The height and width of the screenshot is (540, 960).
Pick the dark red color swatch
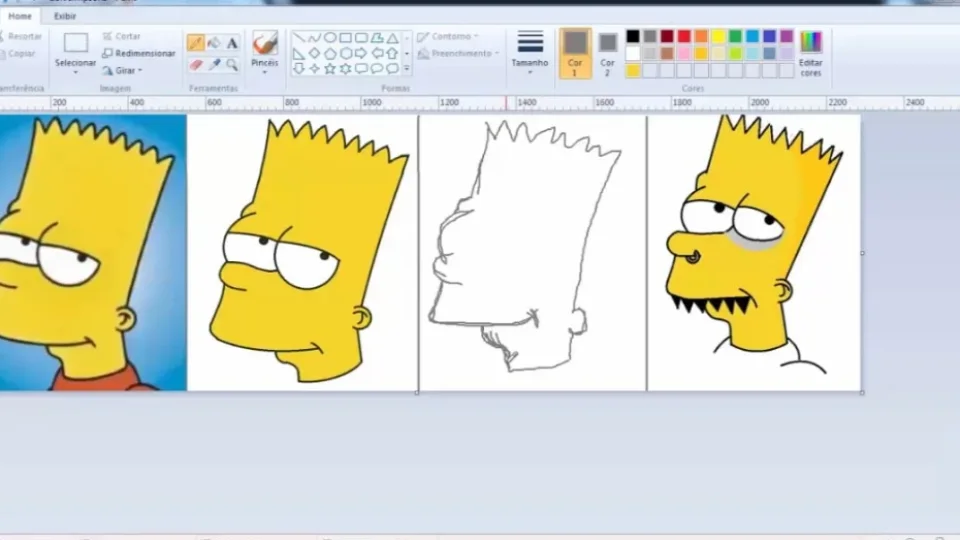(667, 37)
